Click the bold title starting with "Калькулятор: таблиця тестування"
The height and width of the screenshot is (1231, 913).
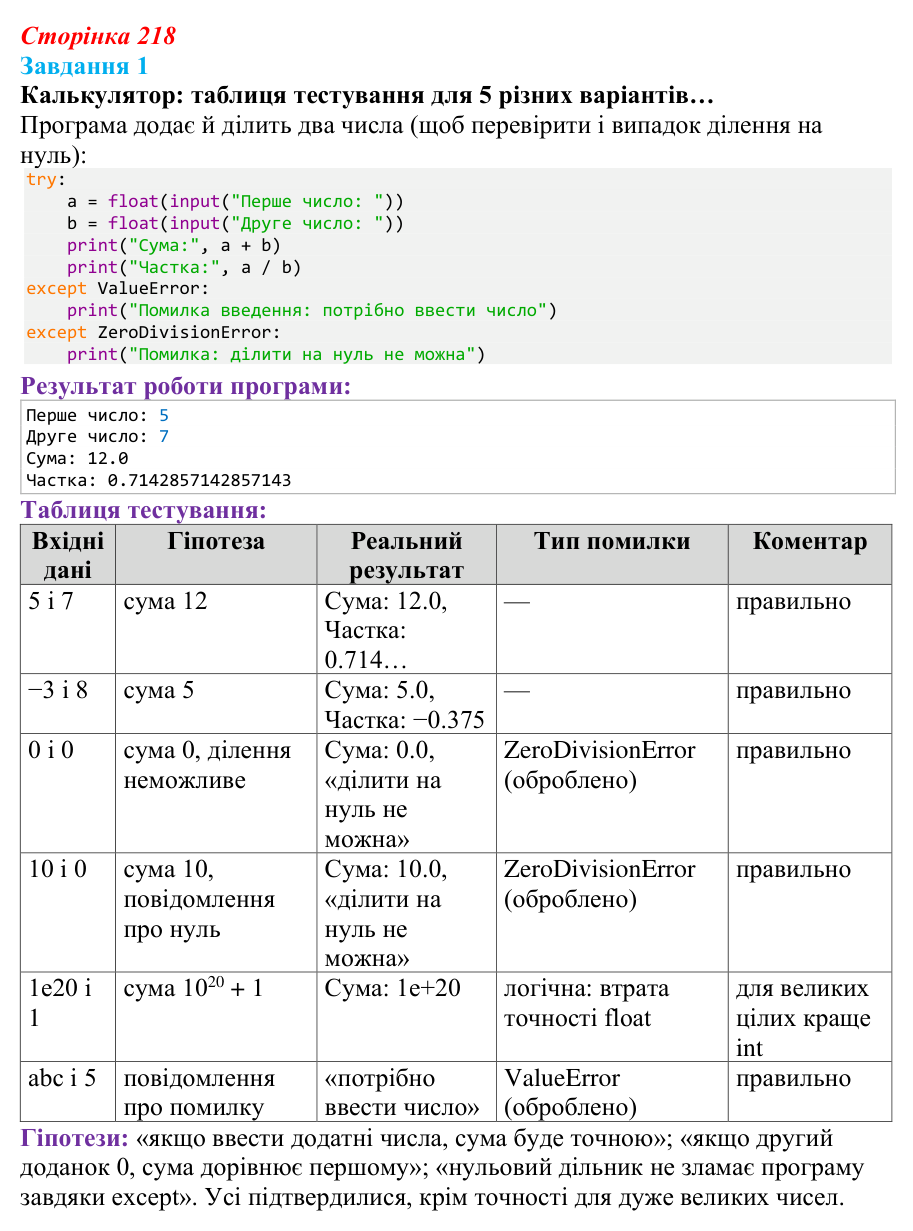coord(367,97)
